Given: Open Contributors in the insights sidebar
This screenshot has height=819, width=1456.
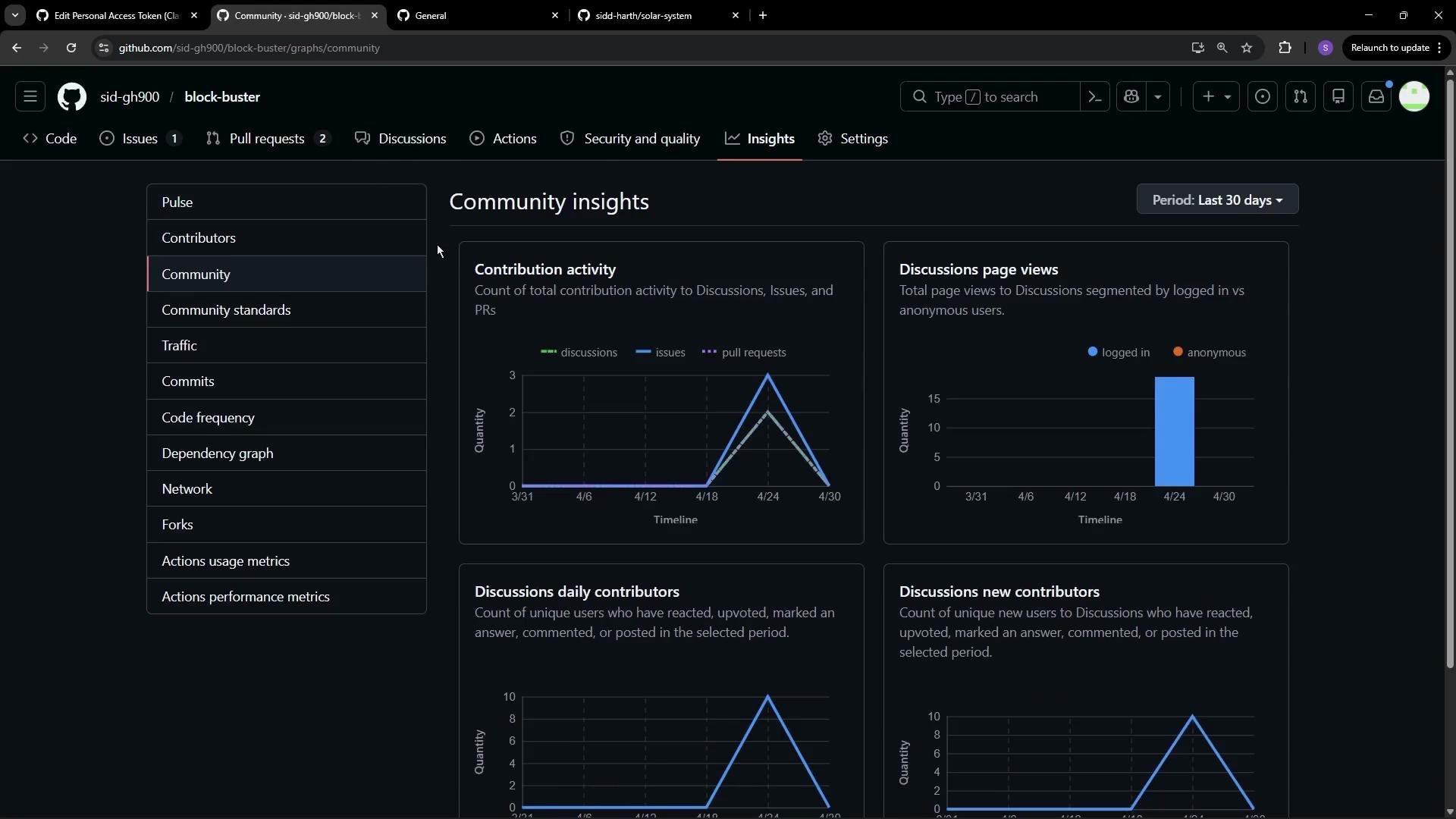Looking at the screenshot, I should [287, 238].
